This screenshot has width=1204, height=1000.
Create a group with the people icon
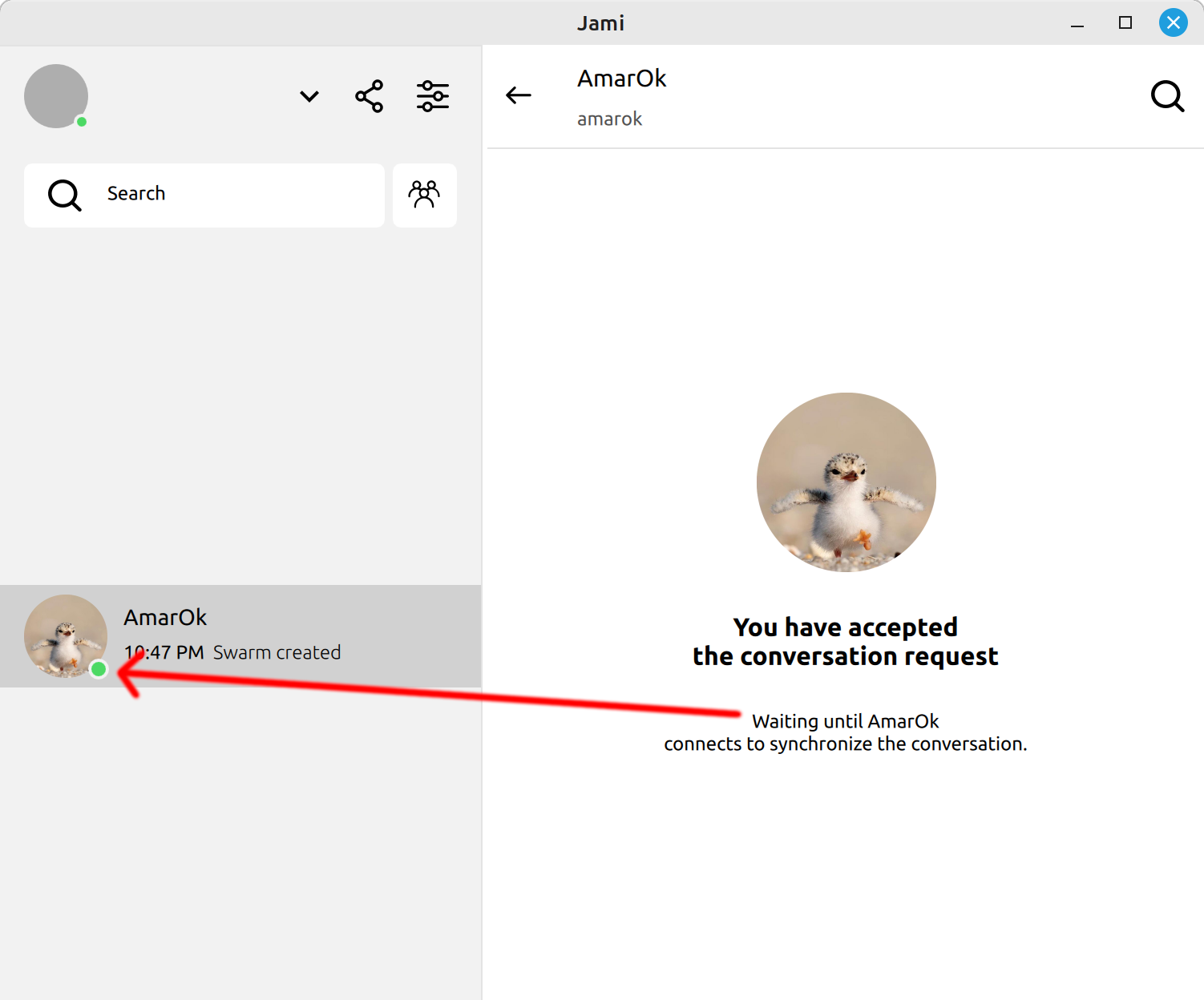click(425, 196)
